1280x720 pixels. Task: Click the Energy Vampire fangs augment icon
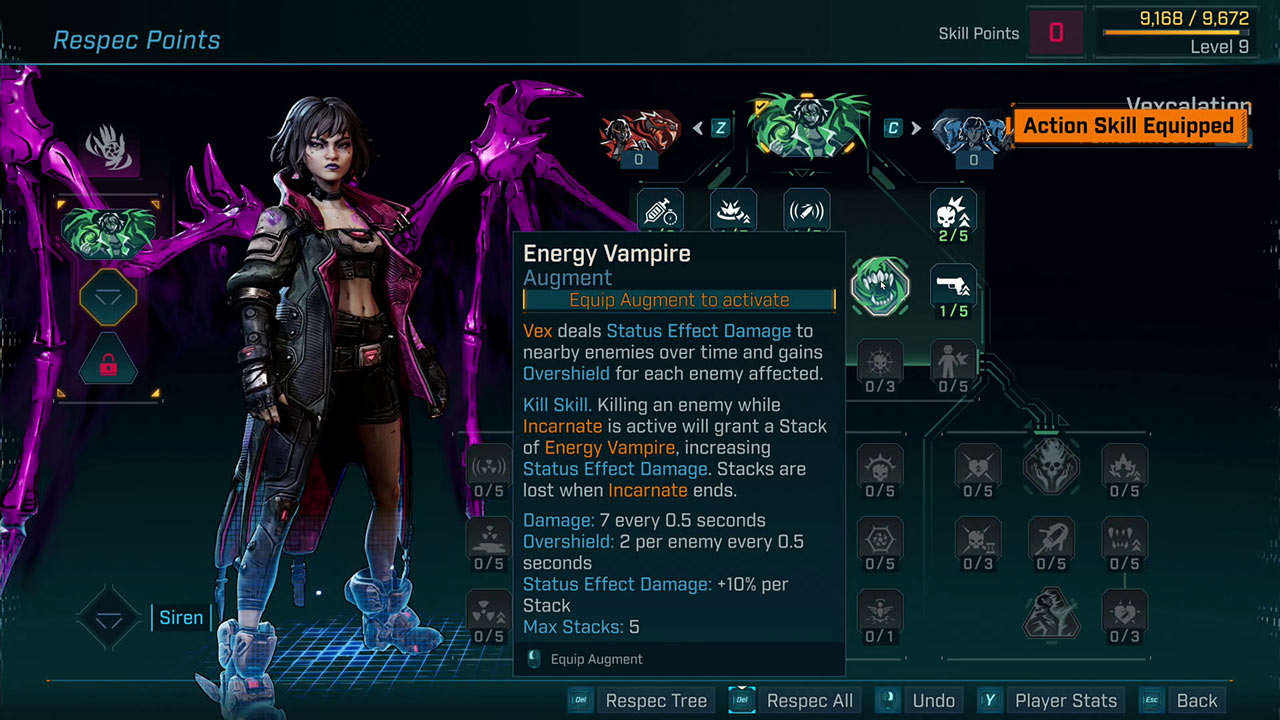879,287
